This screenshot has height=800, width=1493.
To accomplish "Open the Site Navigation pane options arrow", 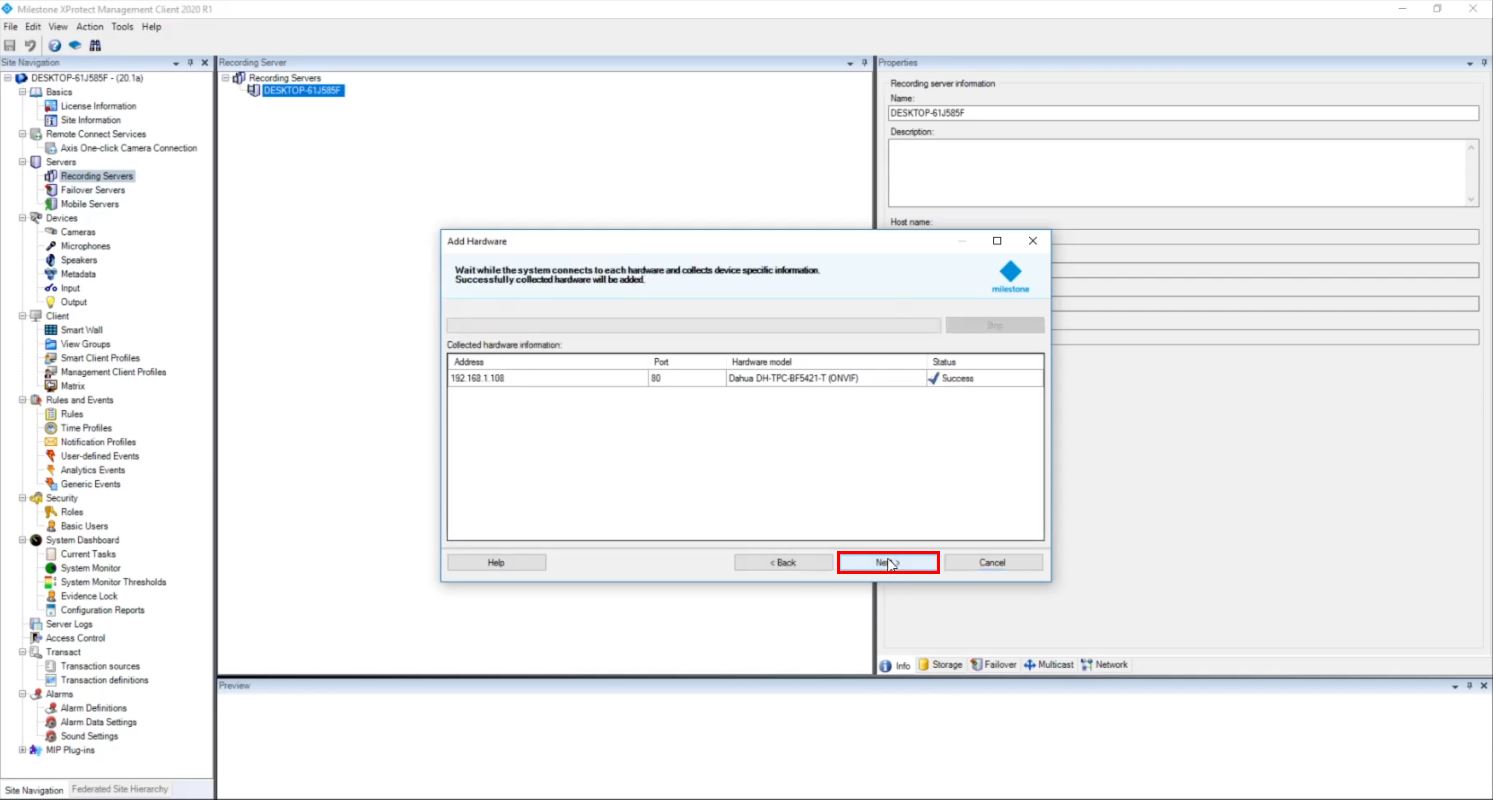I will click(176, 63).
